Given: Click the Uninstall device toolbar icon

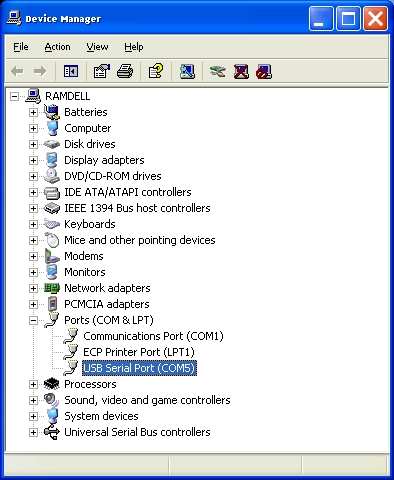Looking at the screenshot, I should click(241, 72).
